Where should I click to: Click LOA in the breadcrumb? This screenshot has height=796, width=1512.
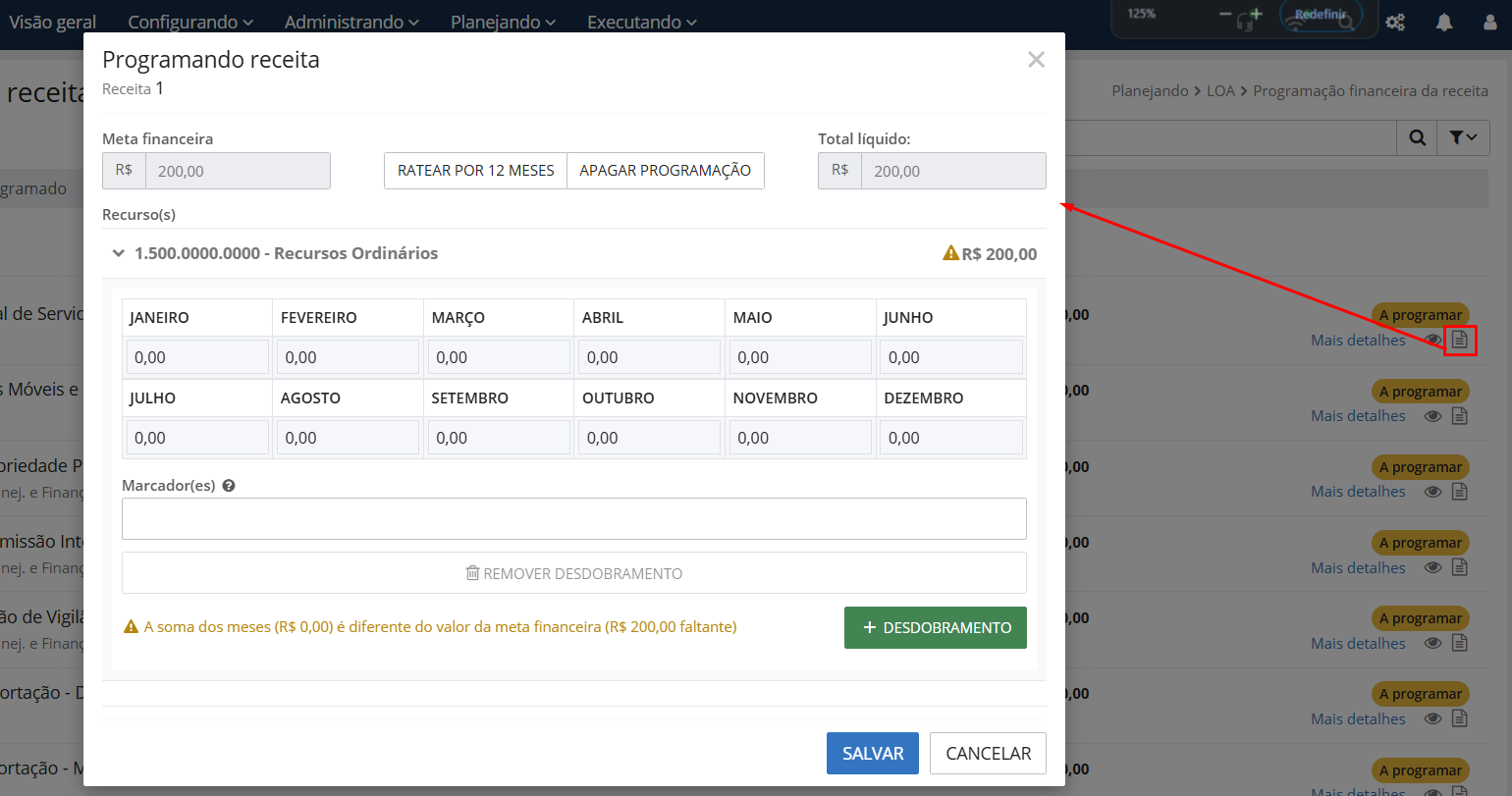click(x=1220, y=91)
